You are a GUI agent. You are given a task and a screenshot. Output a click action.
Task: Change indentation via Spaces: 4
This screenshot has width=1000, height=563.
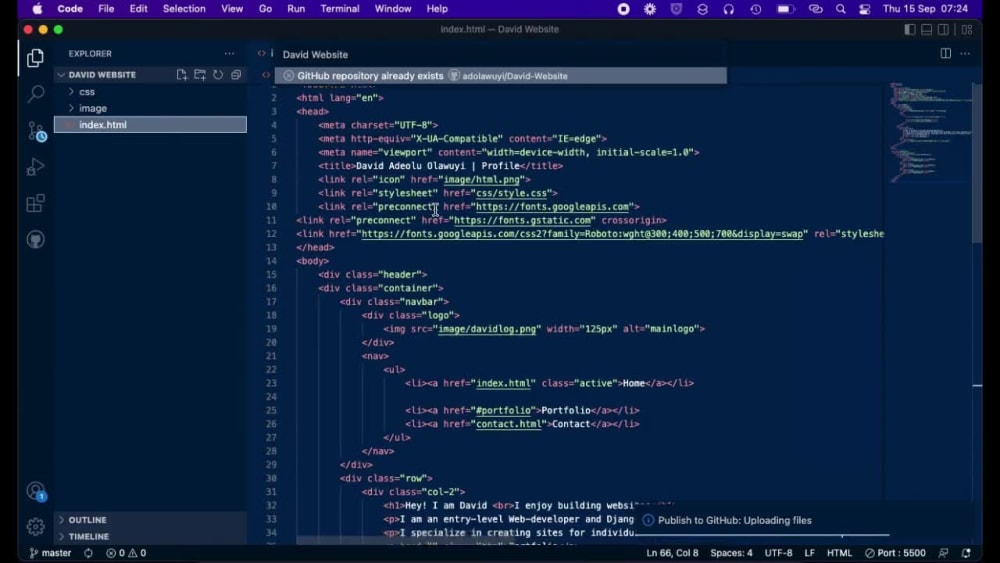tap(732, 553)
